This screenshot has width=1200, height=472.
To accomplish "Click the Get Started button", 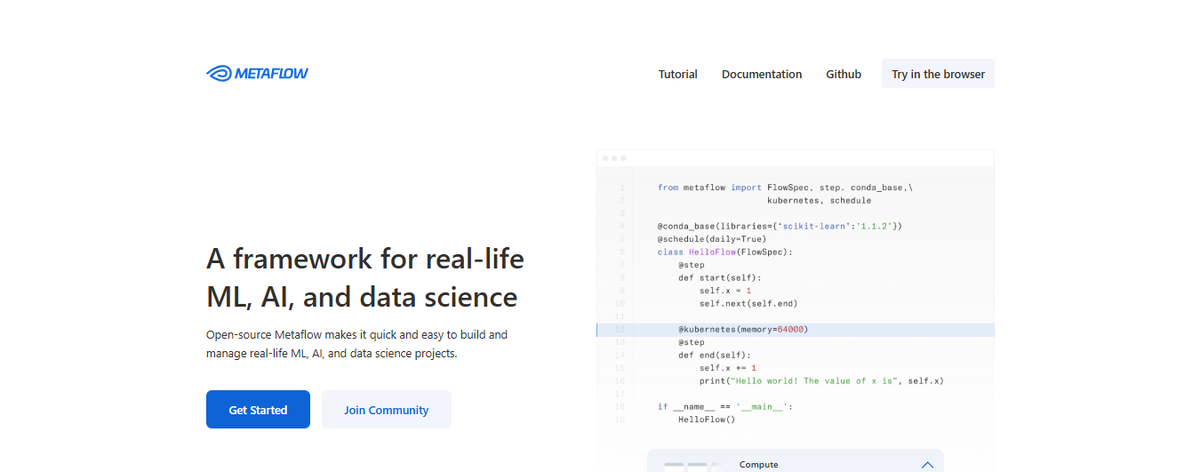I will pyautogui.click(x=258, y=409).
